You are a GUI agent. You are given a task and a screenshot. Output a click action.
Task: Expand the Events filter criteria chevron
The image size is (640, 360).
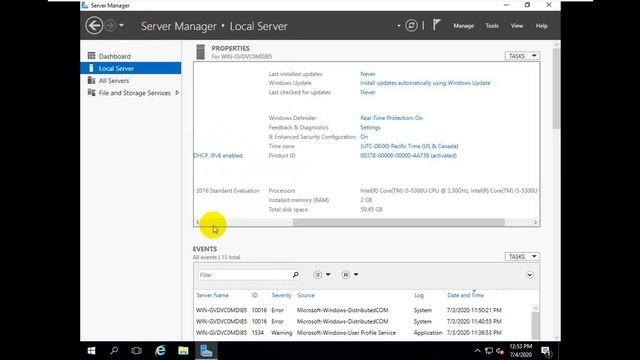click(x=529, y=275)
